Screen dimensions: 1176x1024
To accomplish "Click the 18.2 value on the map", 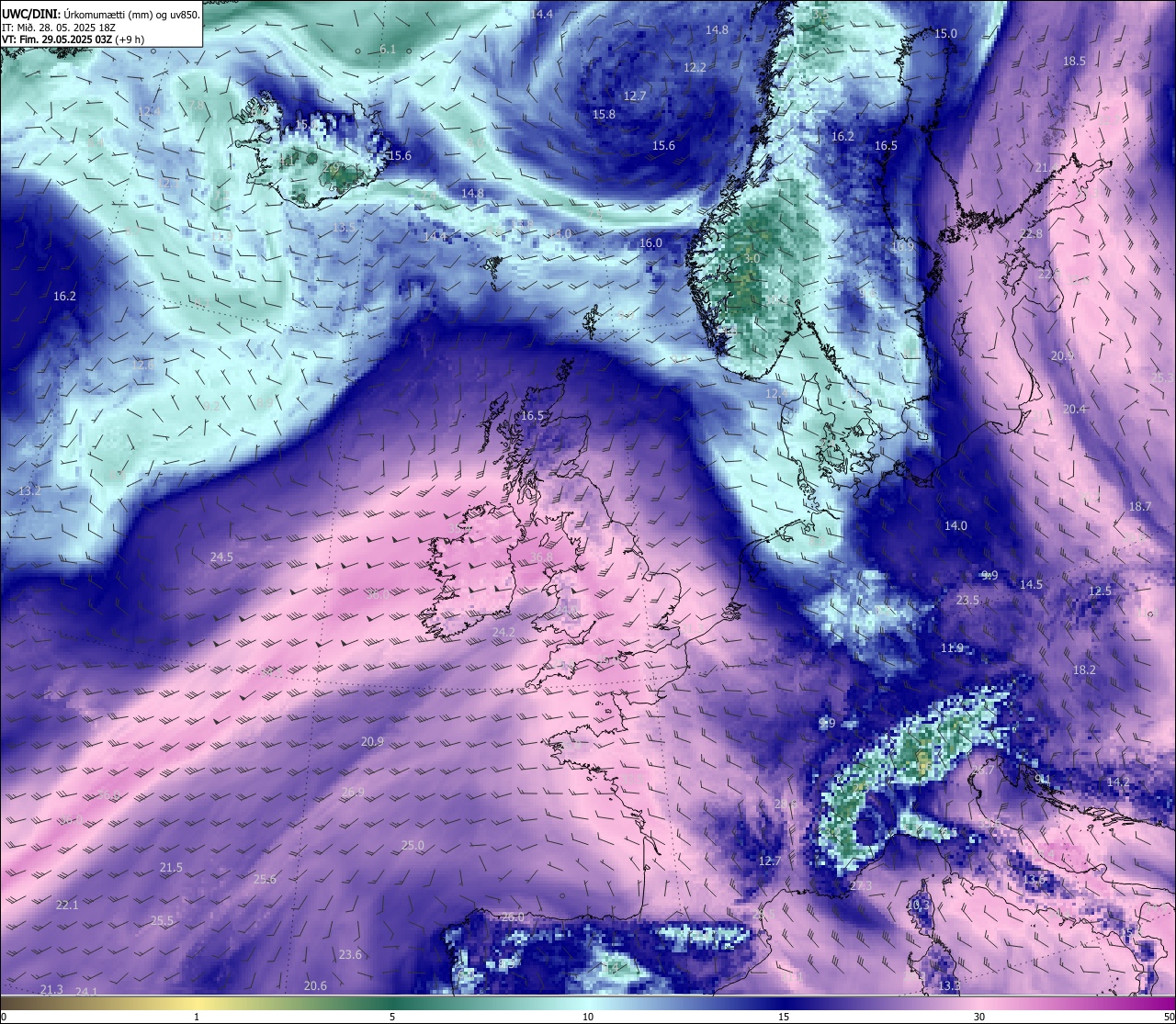I will (x=1084, y=670).
